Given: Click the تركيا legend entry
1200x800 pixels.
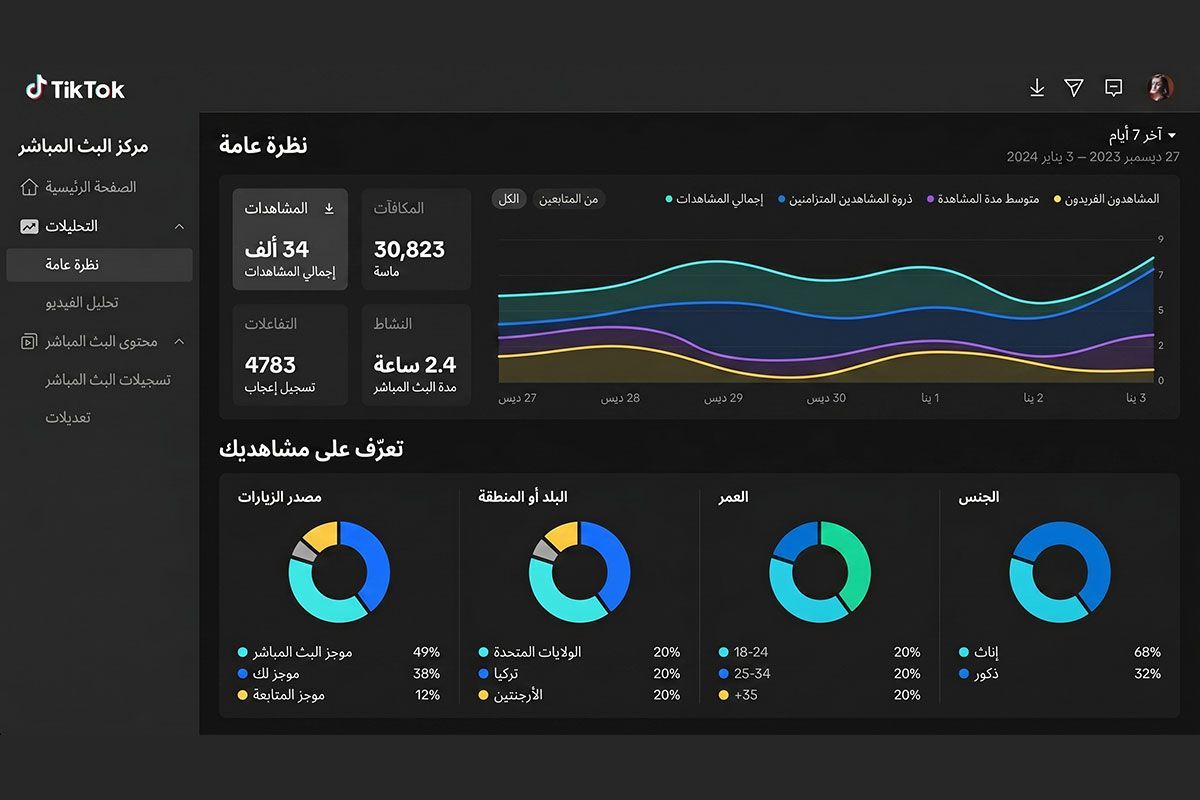Looking at the screenshot, I should pos(500,674).
